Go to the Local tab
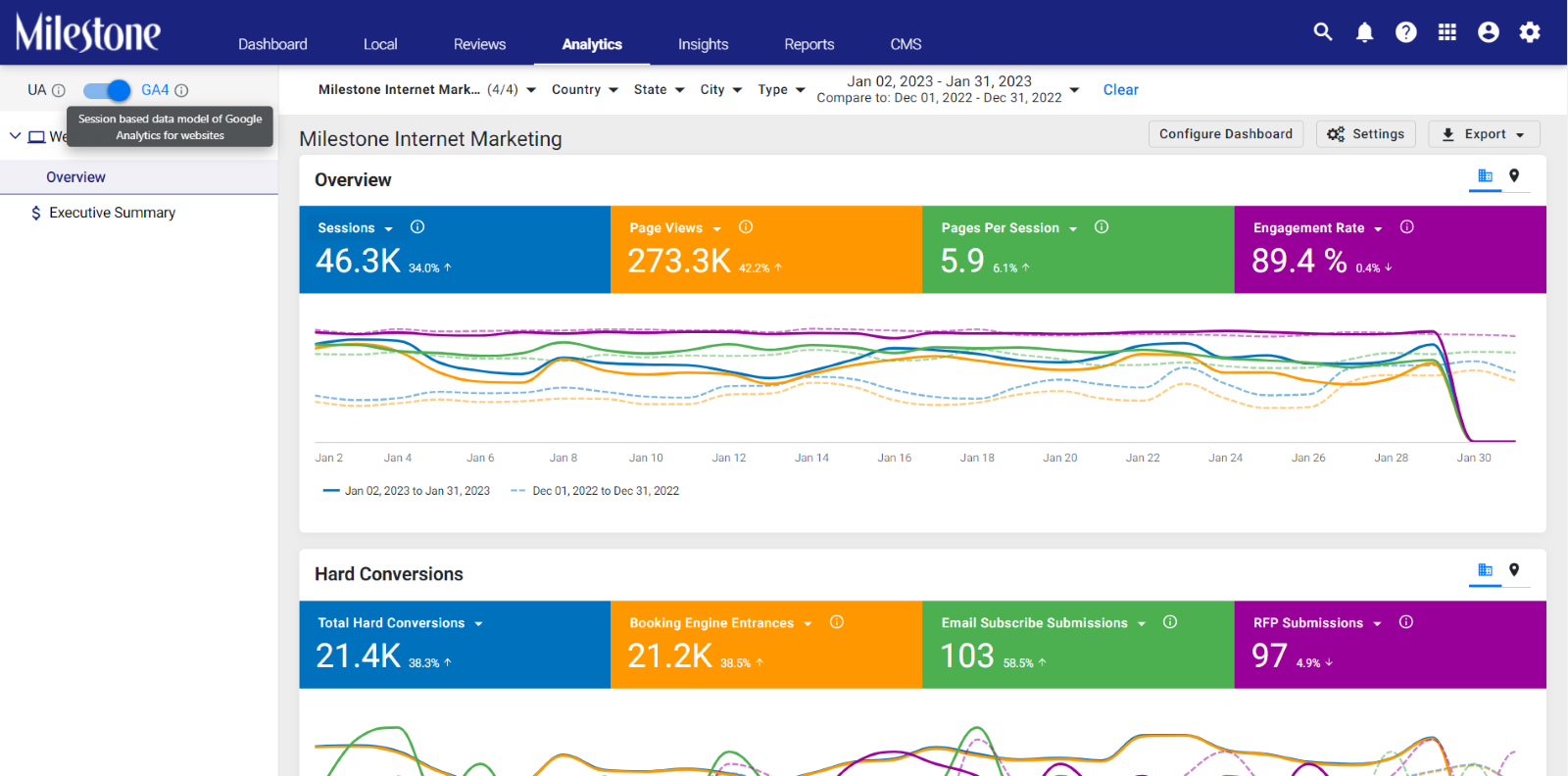The width and height of the screenshot is (1568, 776). (380, 44)
